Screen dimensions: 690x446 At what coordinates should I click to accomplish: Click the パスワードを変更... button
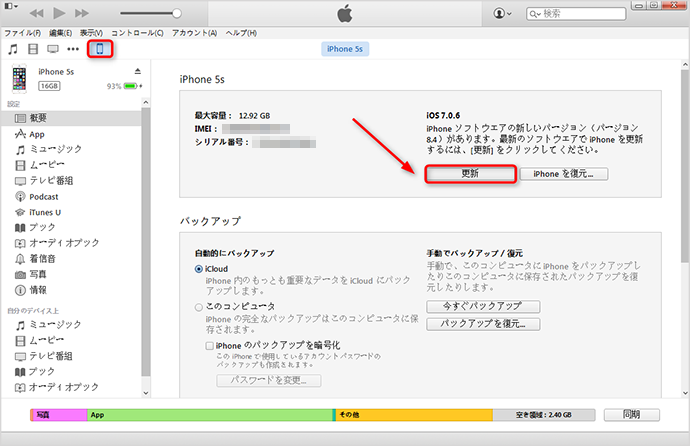coord(268,380)
